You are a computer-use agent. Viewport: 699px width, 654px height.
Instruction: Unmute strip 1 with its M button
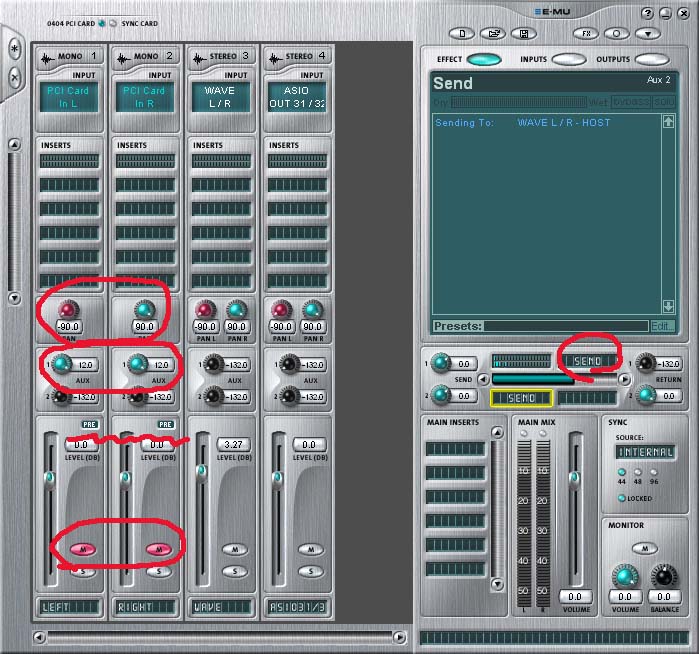pyautogui.click(x=83, y=549)
